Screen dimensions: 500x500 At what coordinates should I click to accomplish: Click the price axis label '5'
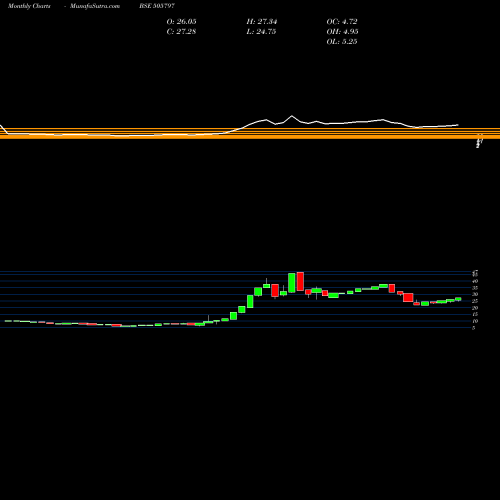point(473,328)
